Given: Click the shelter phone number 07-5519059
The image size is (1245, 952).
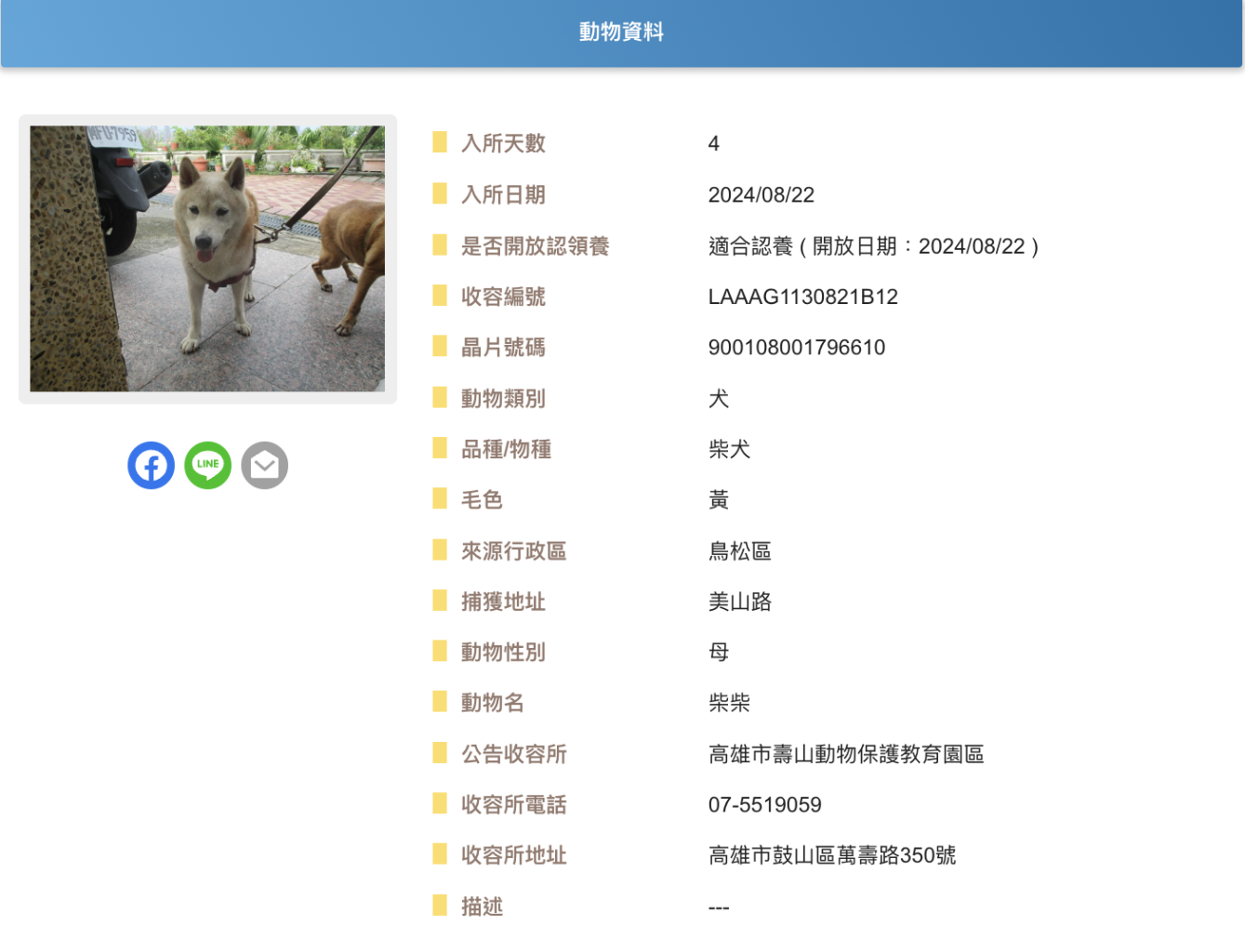Looking at the screenshot, I should click(x=764, y=805).
